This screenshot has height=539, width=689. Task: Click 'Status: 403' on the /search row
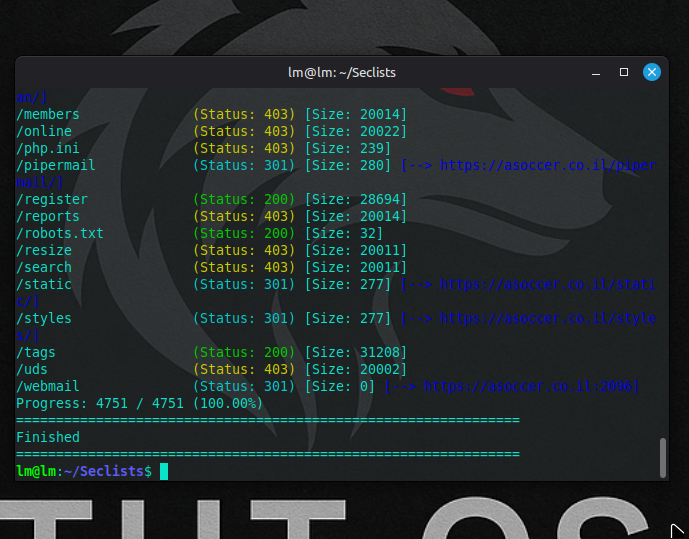(x=244, y=268)
